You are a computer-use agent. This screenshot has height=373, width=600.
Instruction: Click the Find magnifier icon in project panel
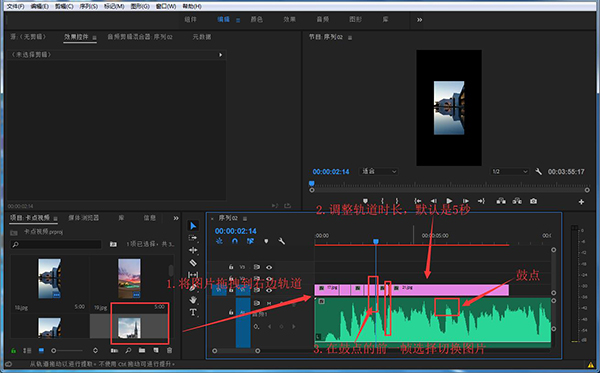pos(128,350)
